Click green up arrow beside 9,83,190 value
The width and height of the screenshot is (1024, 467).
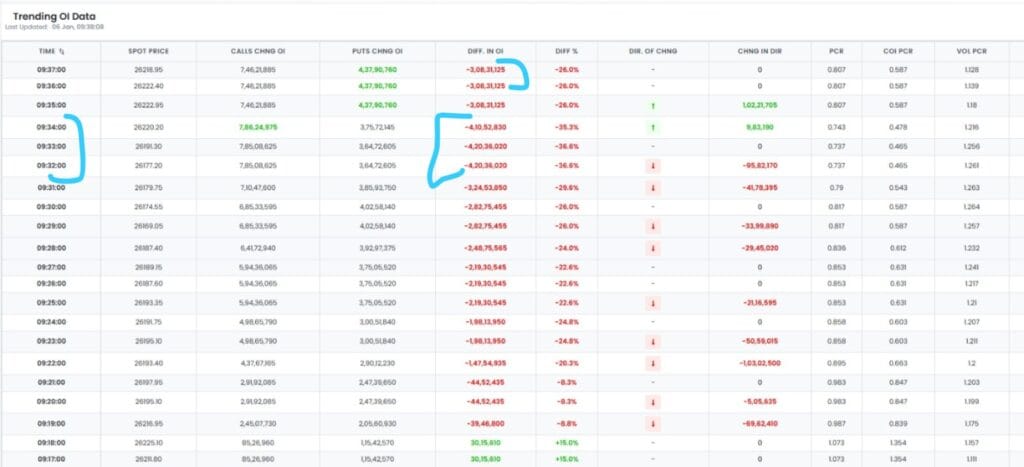(x=653, y=127)
